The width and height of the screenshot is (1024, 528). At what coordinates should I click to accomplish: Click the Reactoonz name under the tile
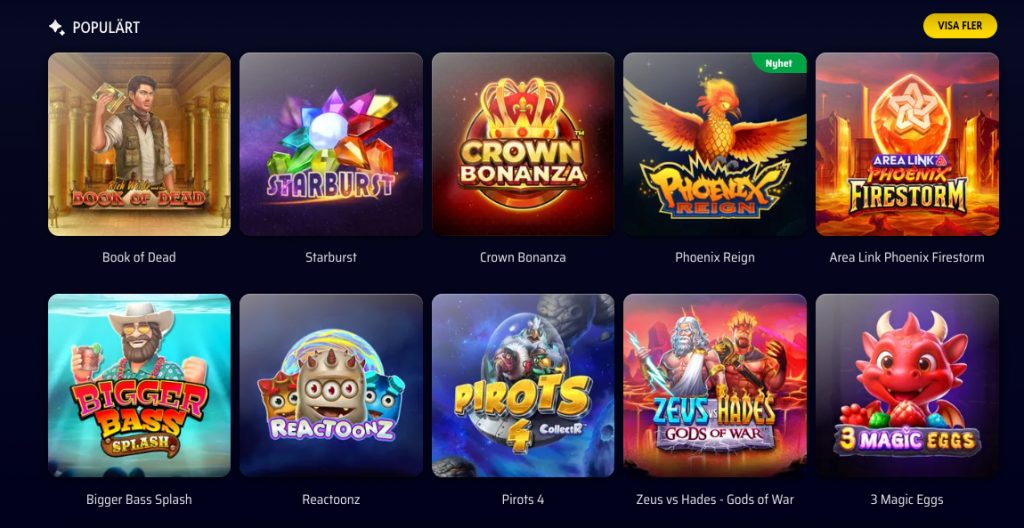[331, 500]
